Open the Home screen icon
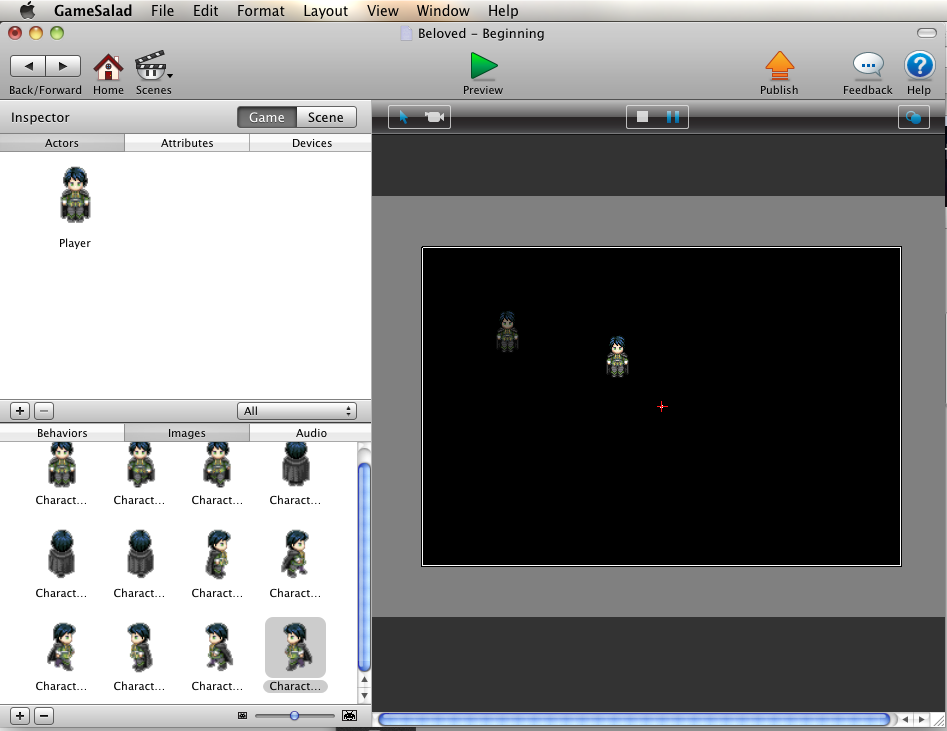The width and height of the screenshot is (947, 731). coord(108,66)
